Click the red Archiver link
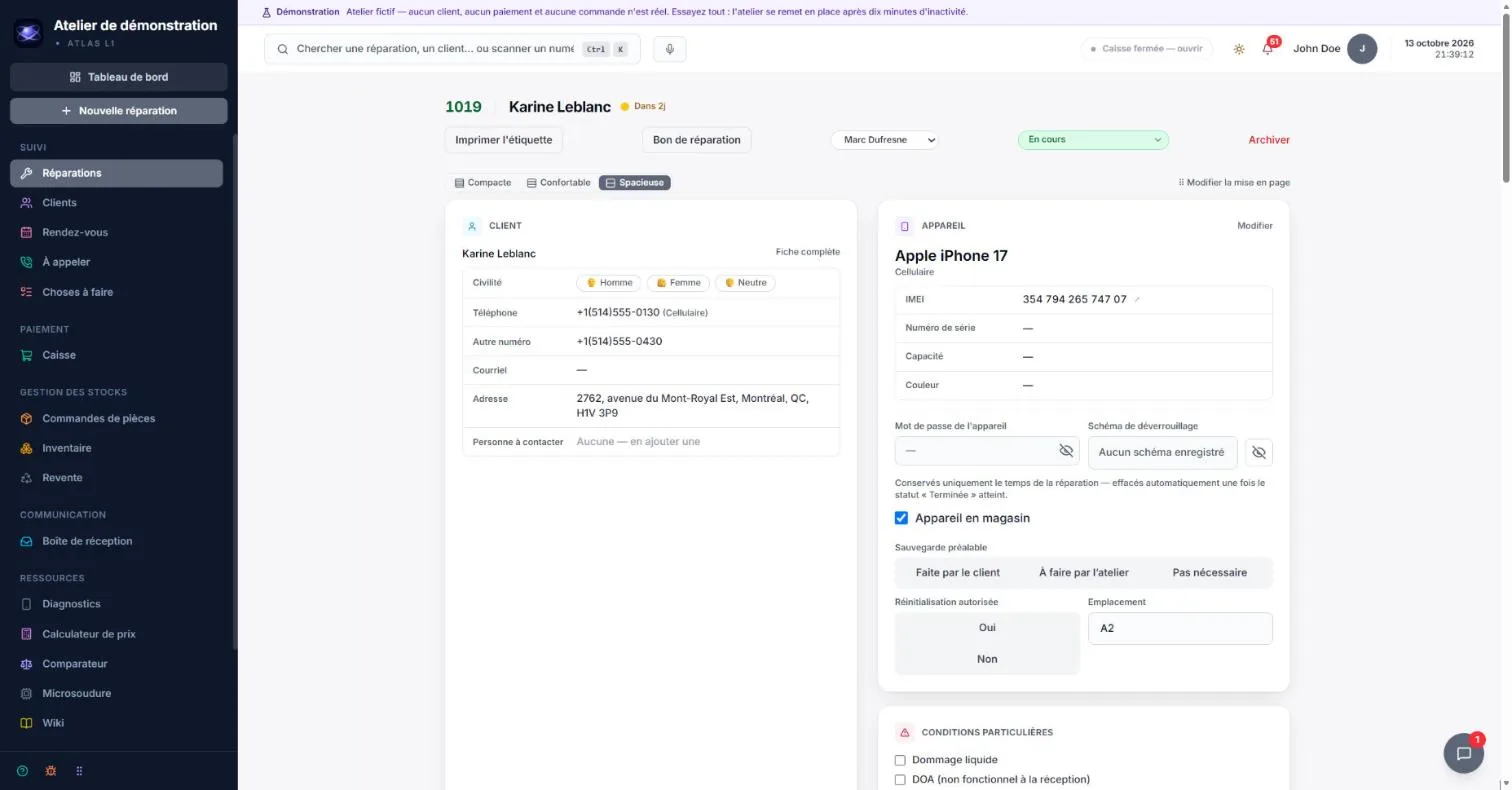1512x790 pixels. click(x=1269, y=140)
